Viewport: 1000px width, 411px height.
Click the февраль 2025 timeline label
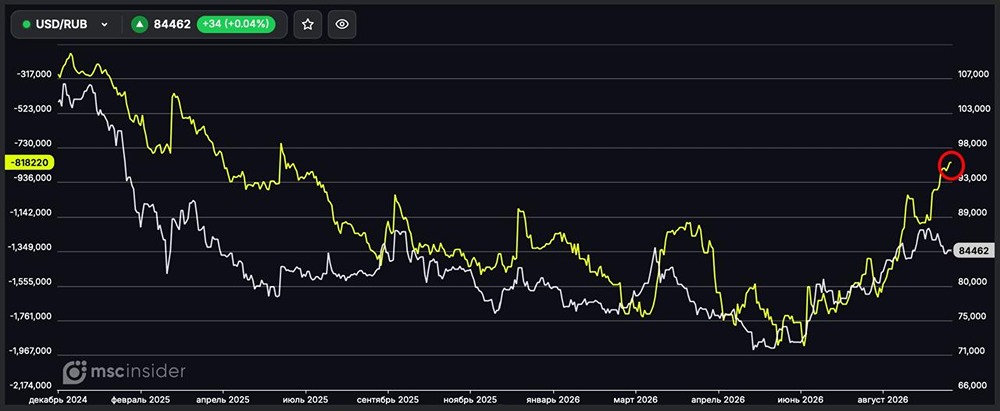point(141,400)
